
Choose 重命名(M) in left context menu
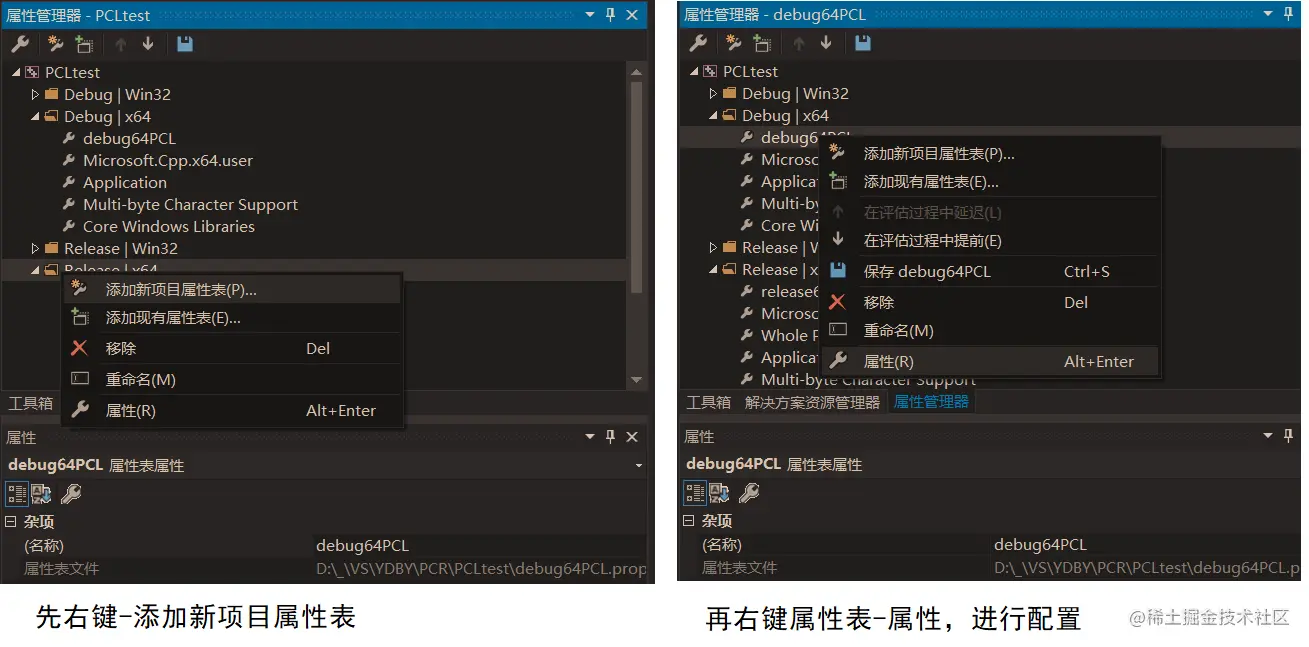[x=232, y=380]
